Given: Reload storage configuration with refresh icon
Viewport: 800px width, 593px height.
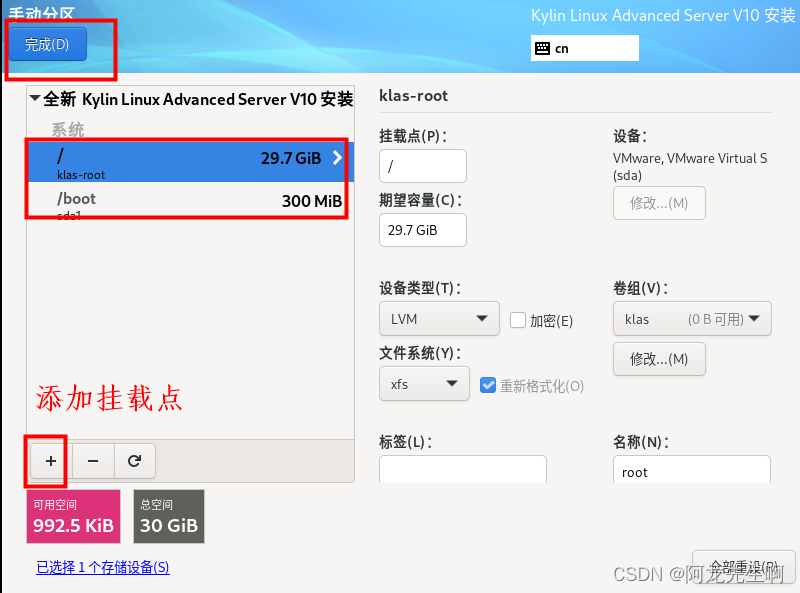Looking at the screenshot, I should coord(134,461).
